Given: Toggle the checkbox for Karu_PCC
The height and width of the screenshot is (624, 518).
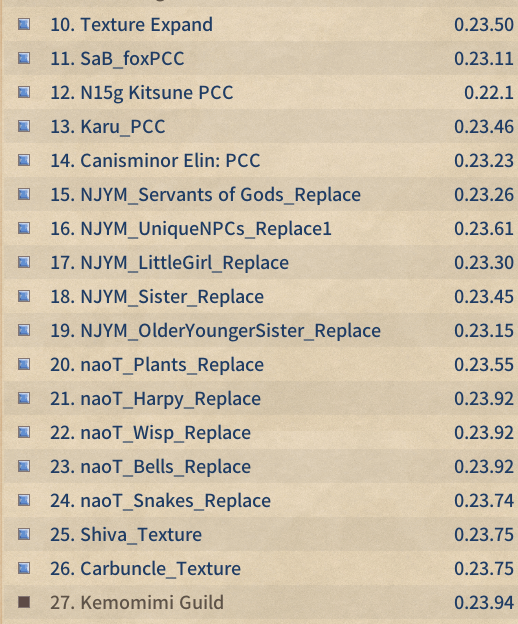Looking at the screenshot, I should [x=24, y=127].
